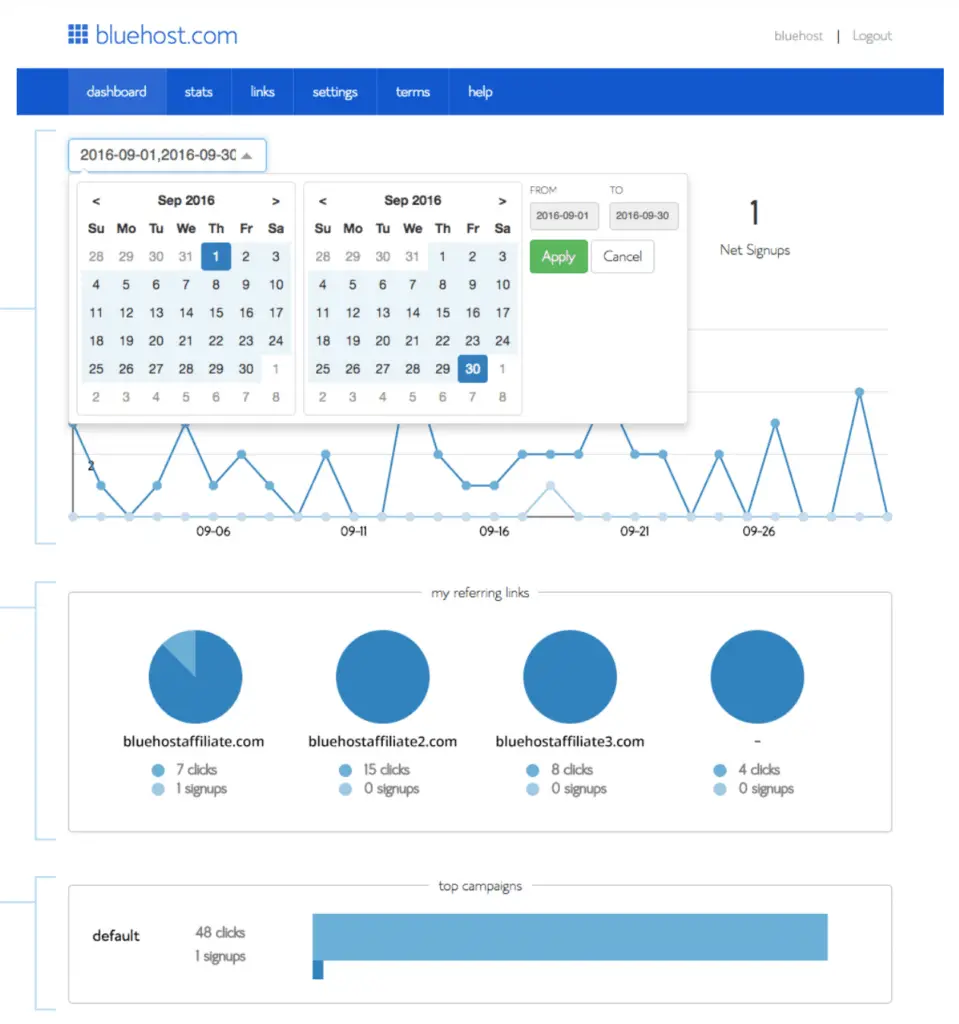Select September 12 in right calendar

353,313
